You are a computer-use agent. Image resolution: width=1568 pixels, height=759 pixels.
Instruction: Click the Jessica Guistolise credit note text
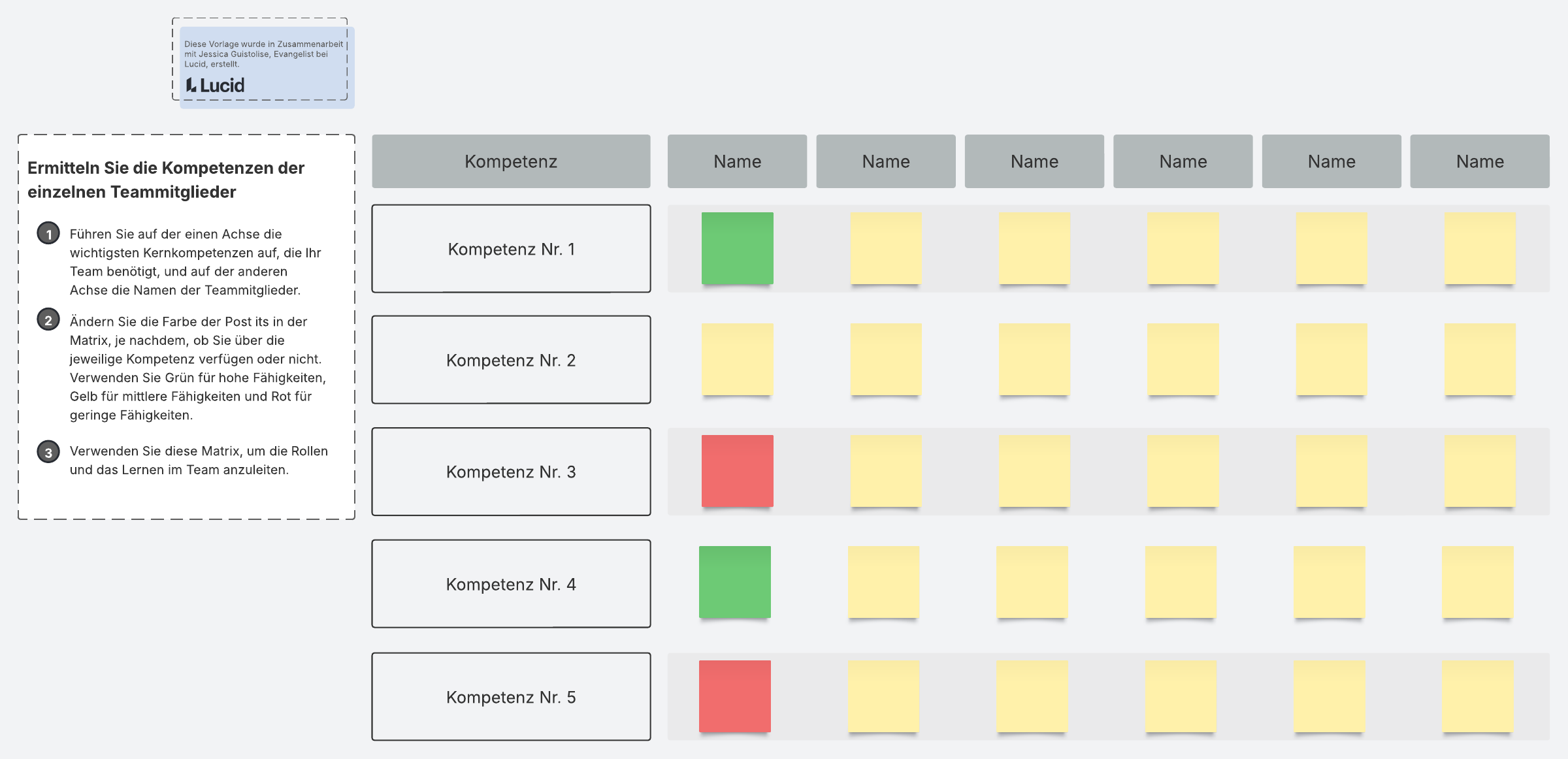(263, 54)
